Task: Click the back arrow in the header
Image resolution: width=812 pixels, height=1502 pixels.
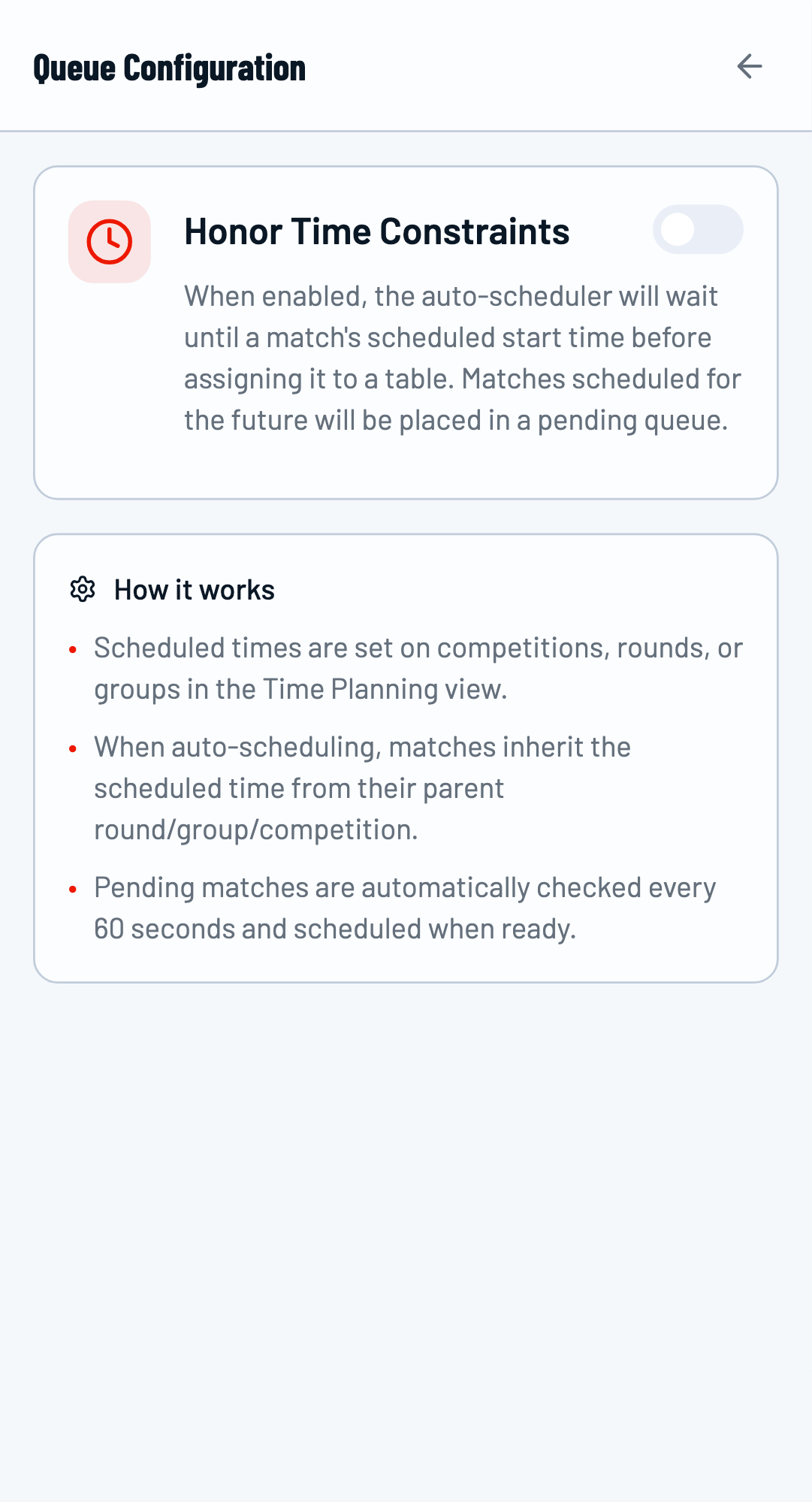Action: [749, 67]
